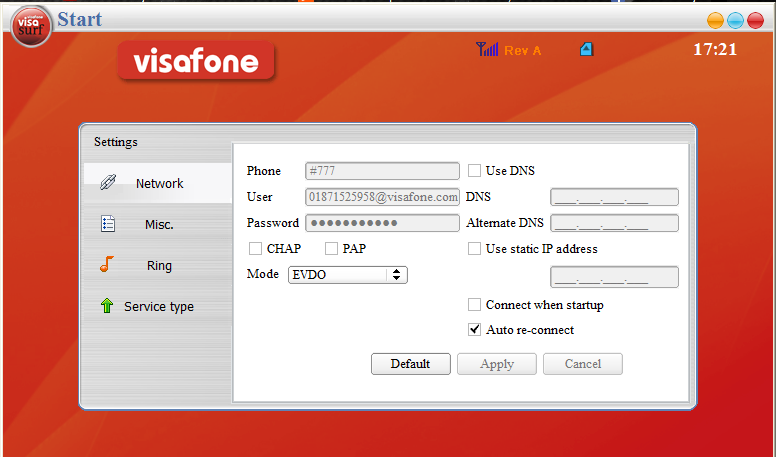Click the Mode dropdown arrow stepper
This screenshot has width=776, height=457.
[396, 275]
